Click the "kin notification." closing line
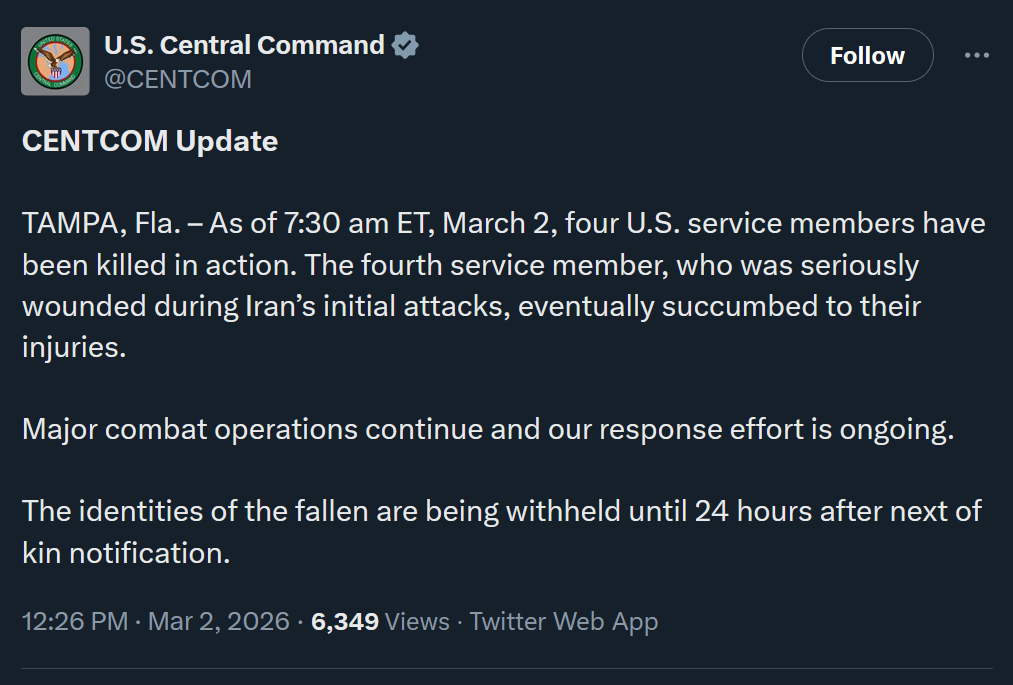Viewport: 1013px width, 685px height. [x=126, y=552]
